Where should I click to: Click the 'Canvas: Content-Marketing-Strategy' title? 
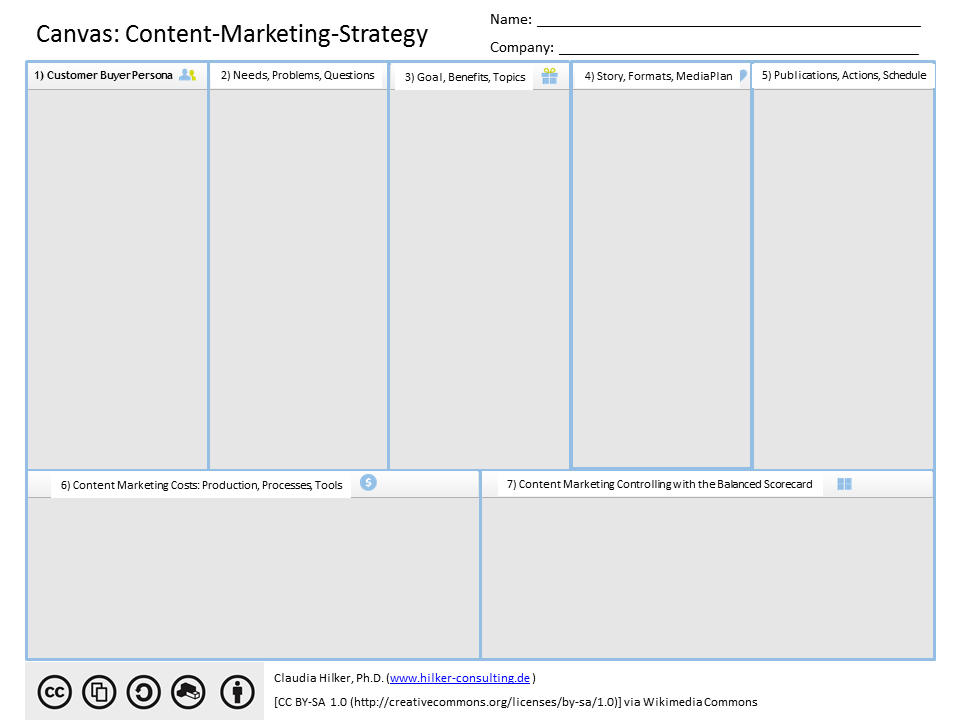click(232, 34)
